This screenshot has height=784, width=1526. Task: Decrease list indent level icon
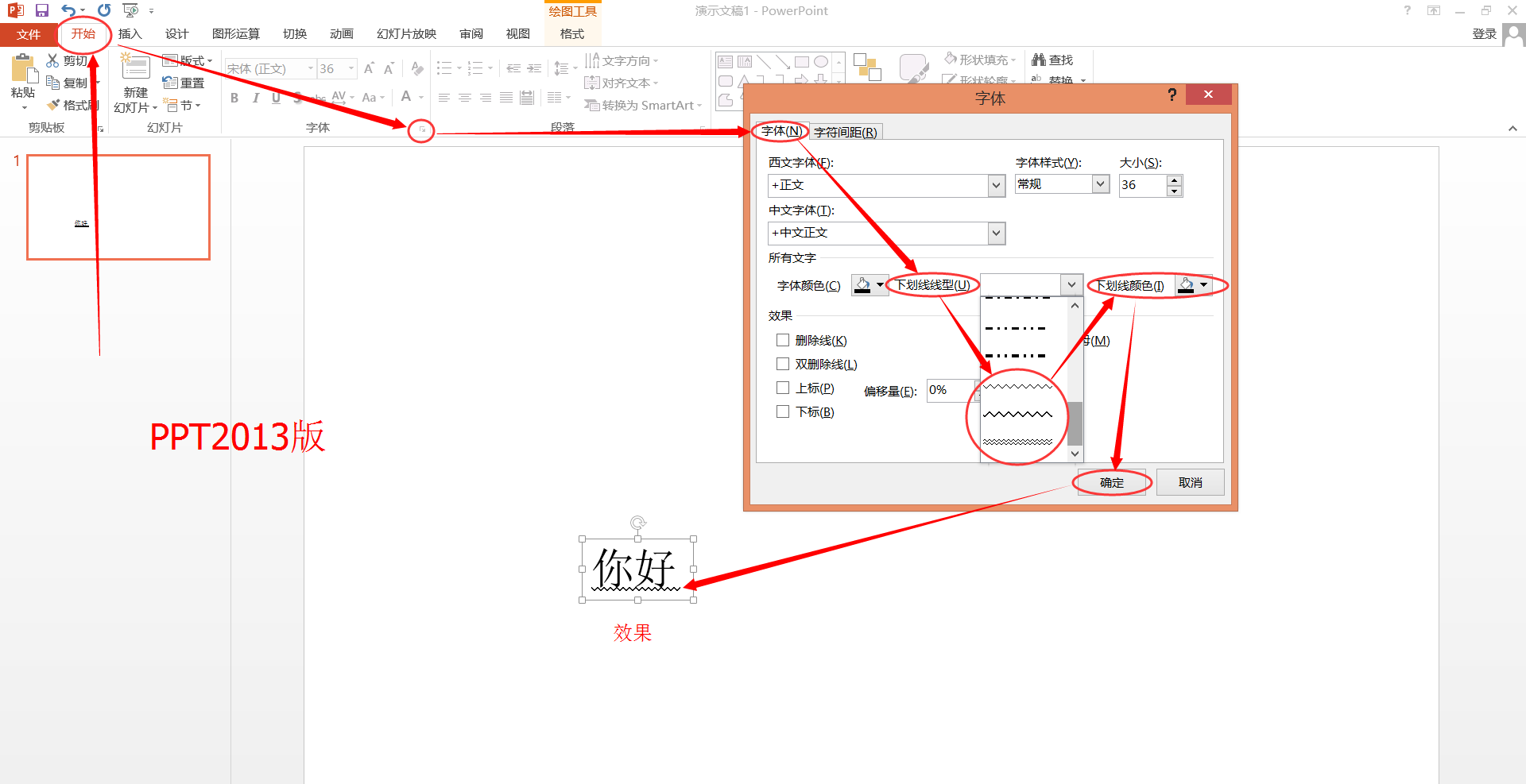pyautogui.click(x=513, y=68)
